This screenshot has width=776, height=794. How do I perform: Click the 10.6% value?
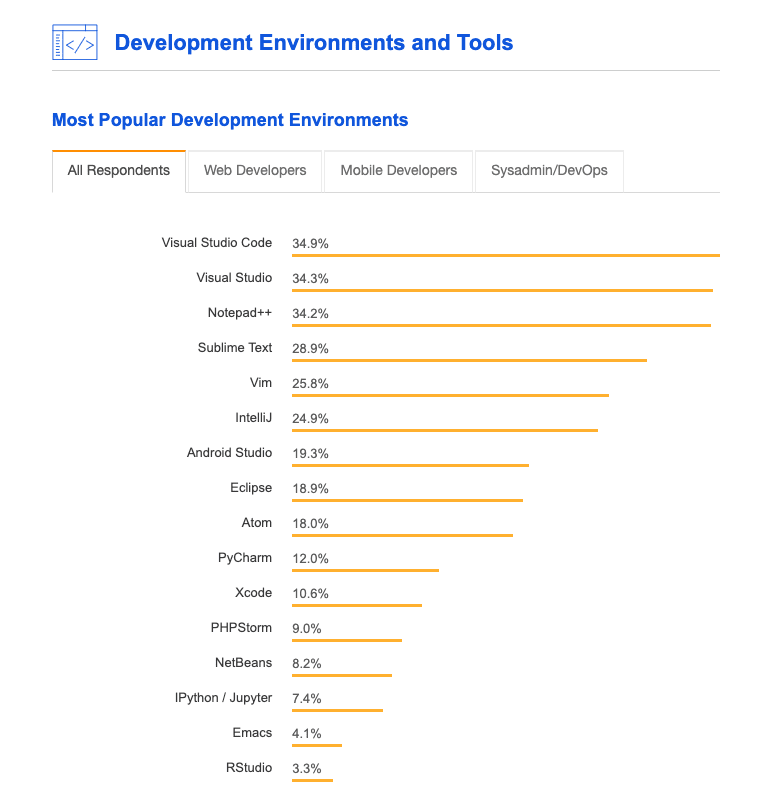click(310, 593)
